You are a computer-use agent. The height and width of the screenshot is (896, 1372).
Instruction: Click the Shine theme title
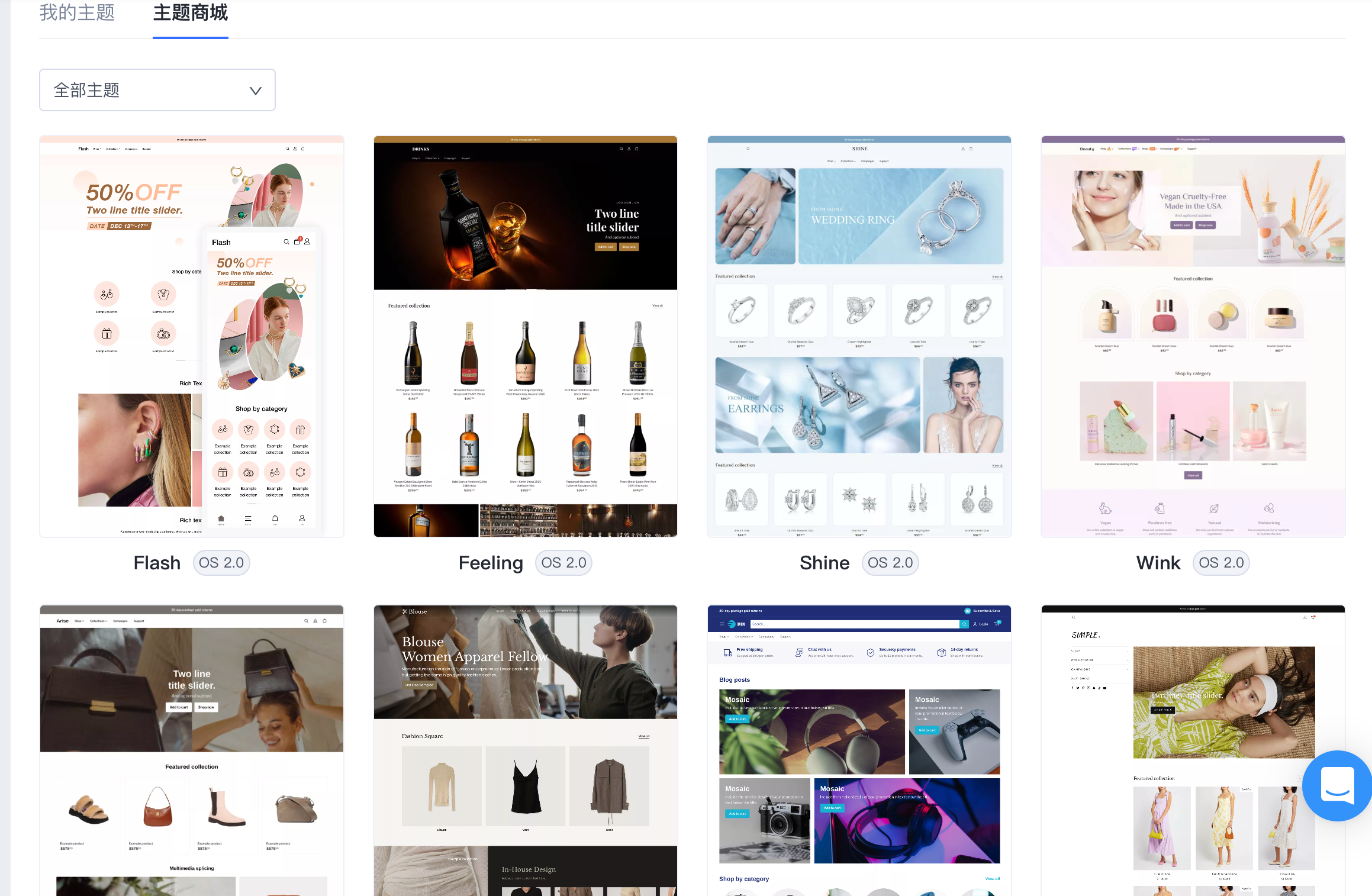pos(825,563)
